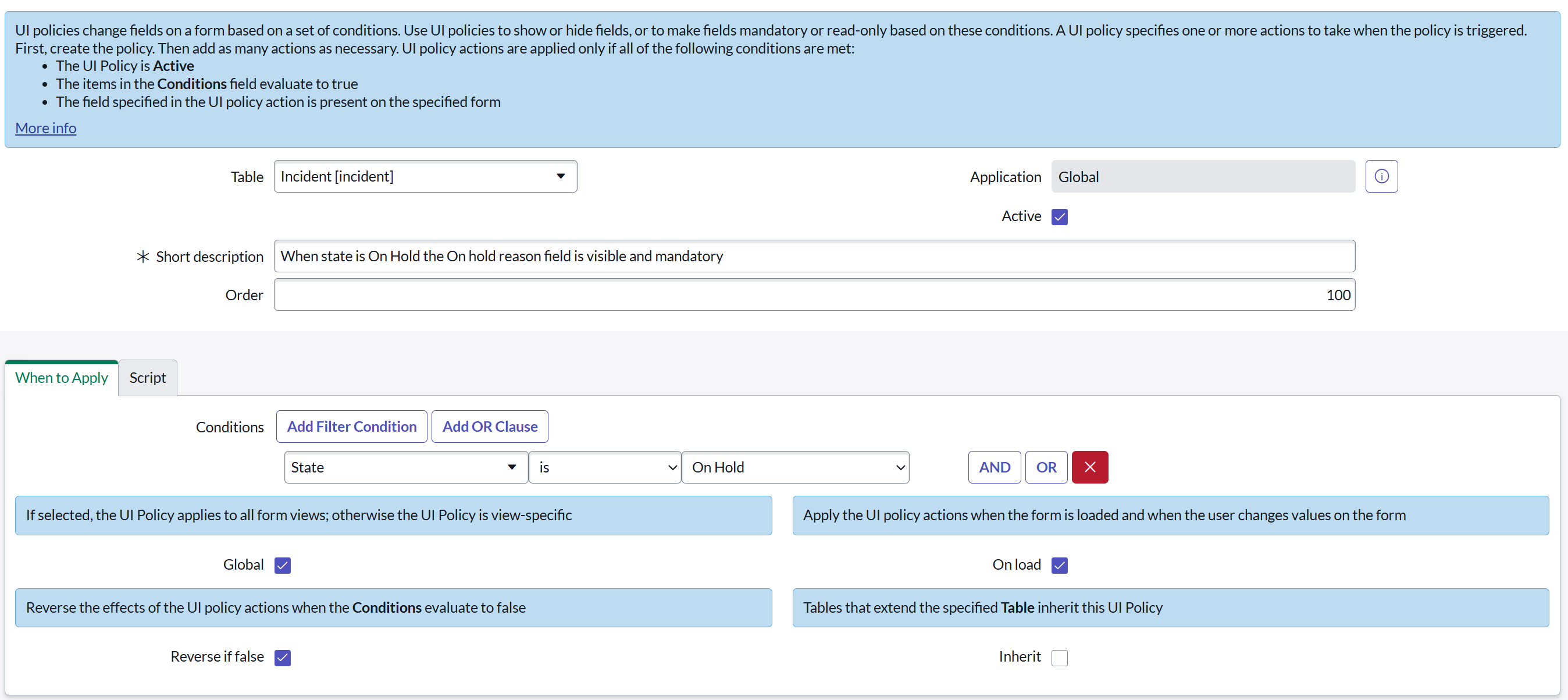Select the When to Apply tab
The height and width of the screenshot is (700, 1568).
[62, 378]
